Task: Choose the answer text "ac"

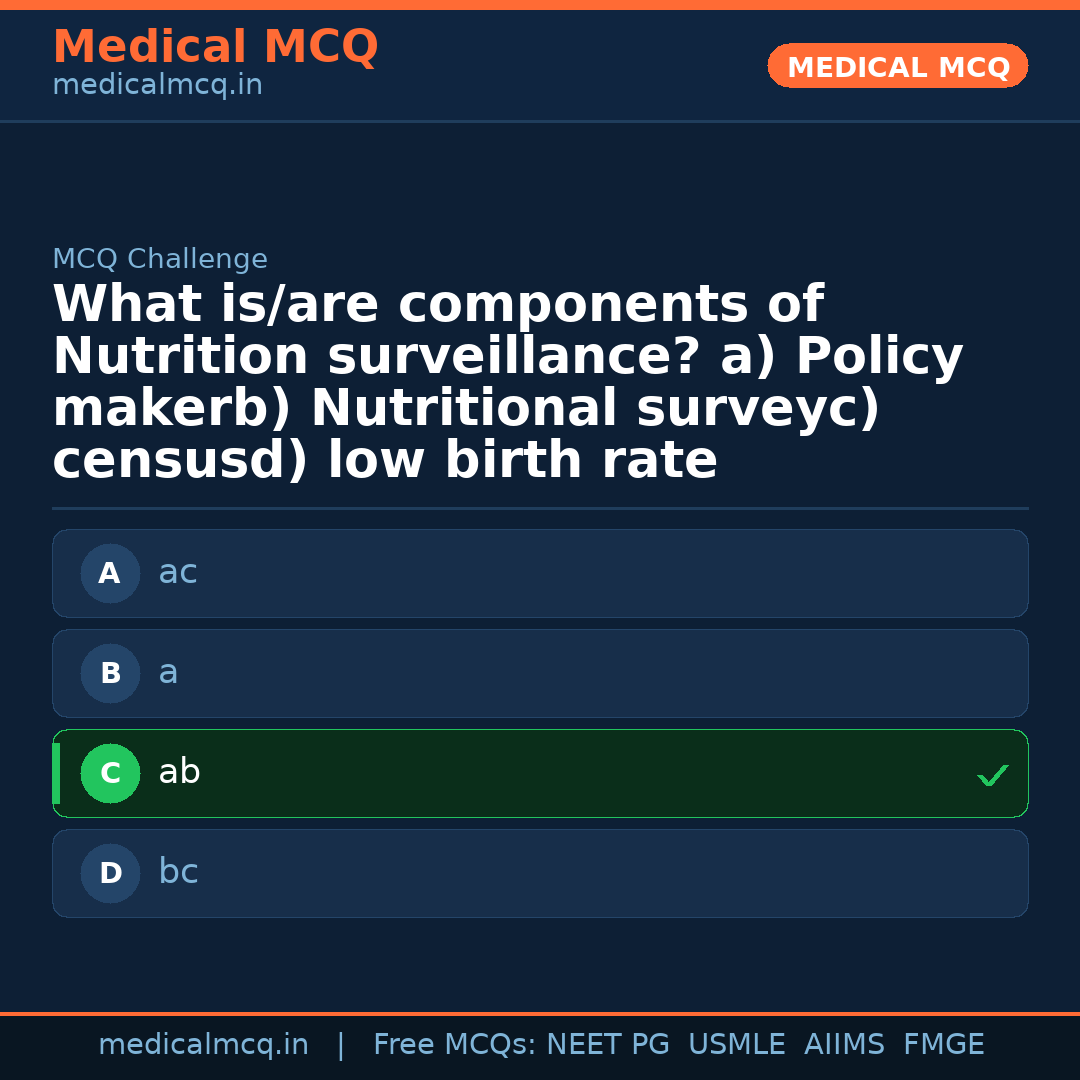Action: tap(178, 573)
